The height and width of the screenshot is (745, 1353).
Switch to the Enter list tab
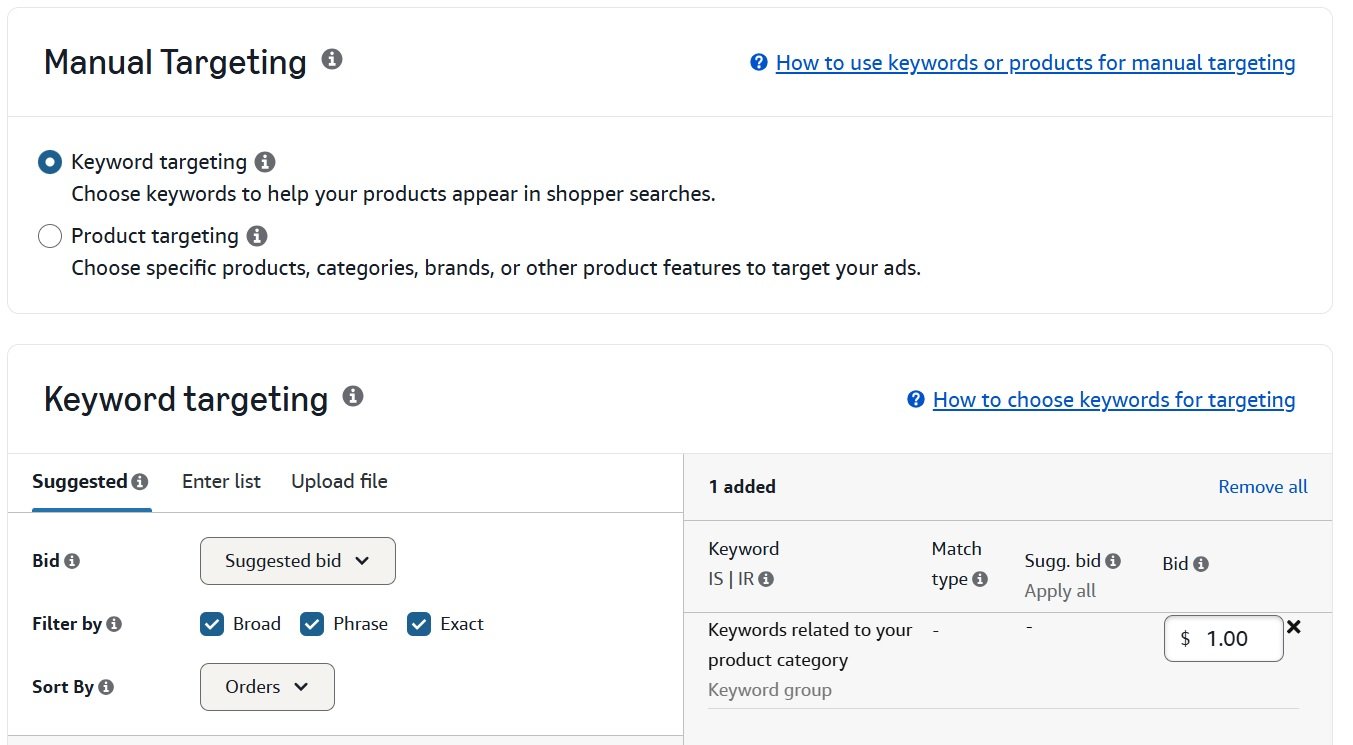pos(221,481)
